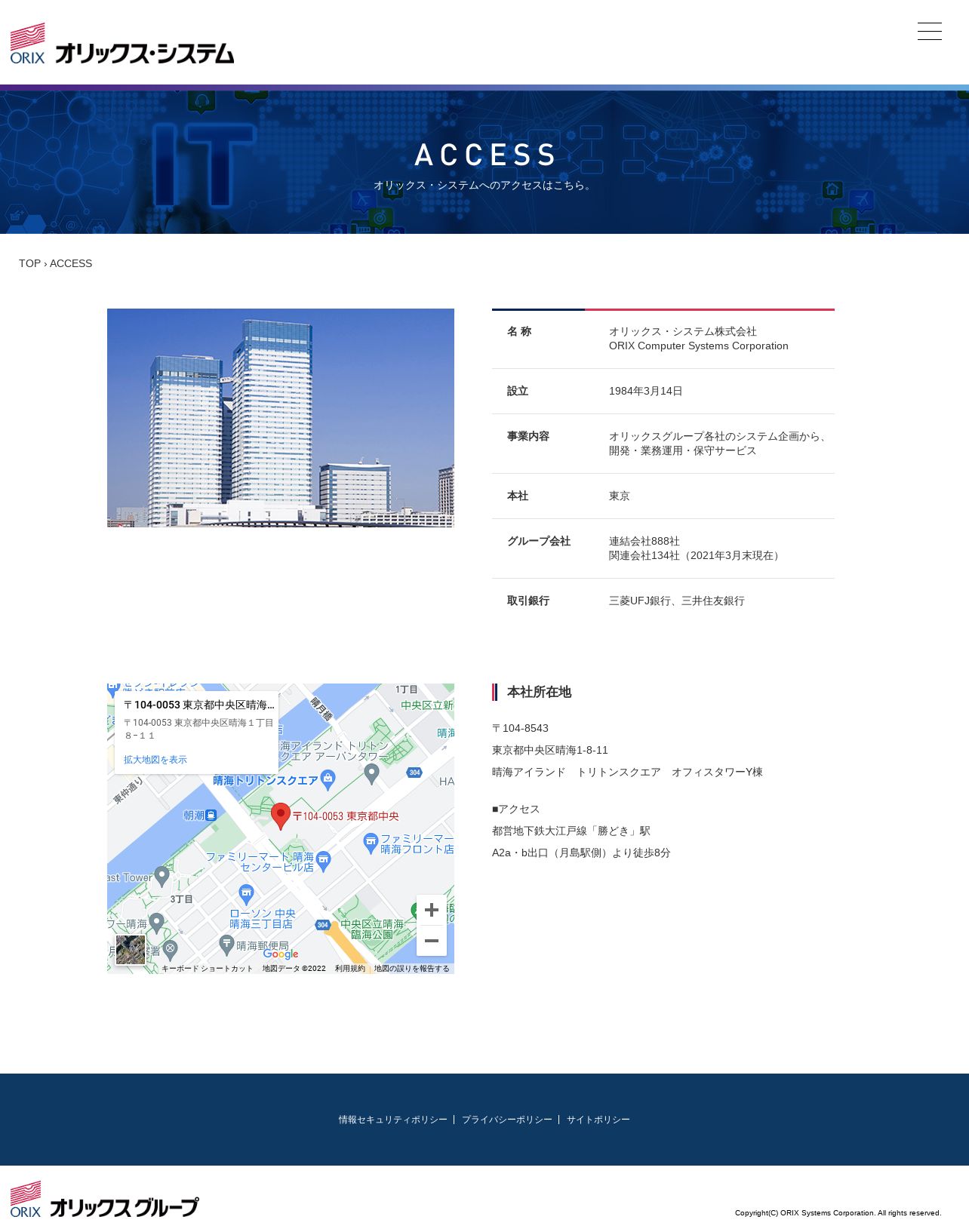
Task: Click ORIX Computer Systems Corporation name text
Action: click(698, 346)
